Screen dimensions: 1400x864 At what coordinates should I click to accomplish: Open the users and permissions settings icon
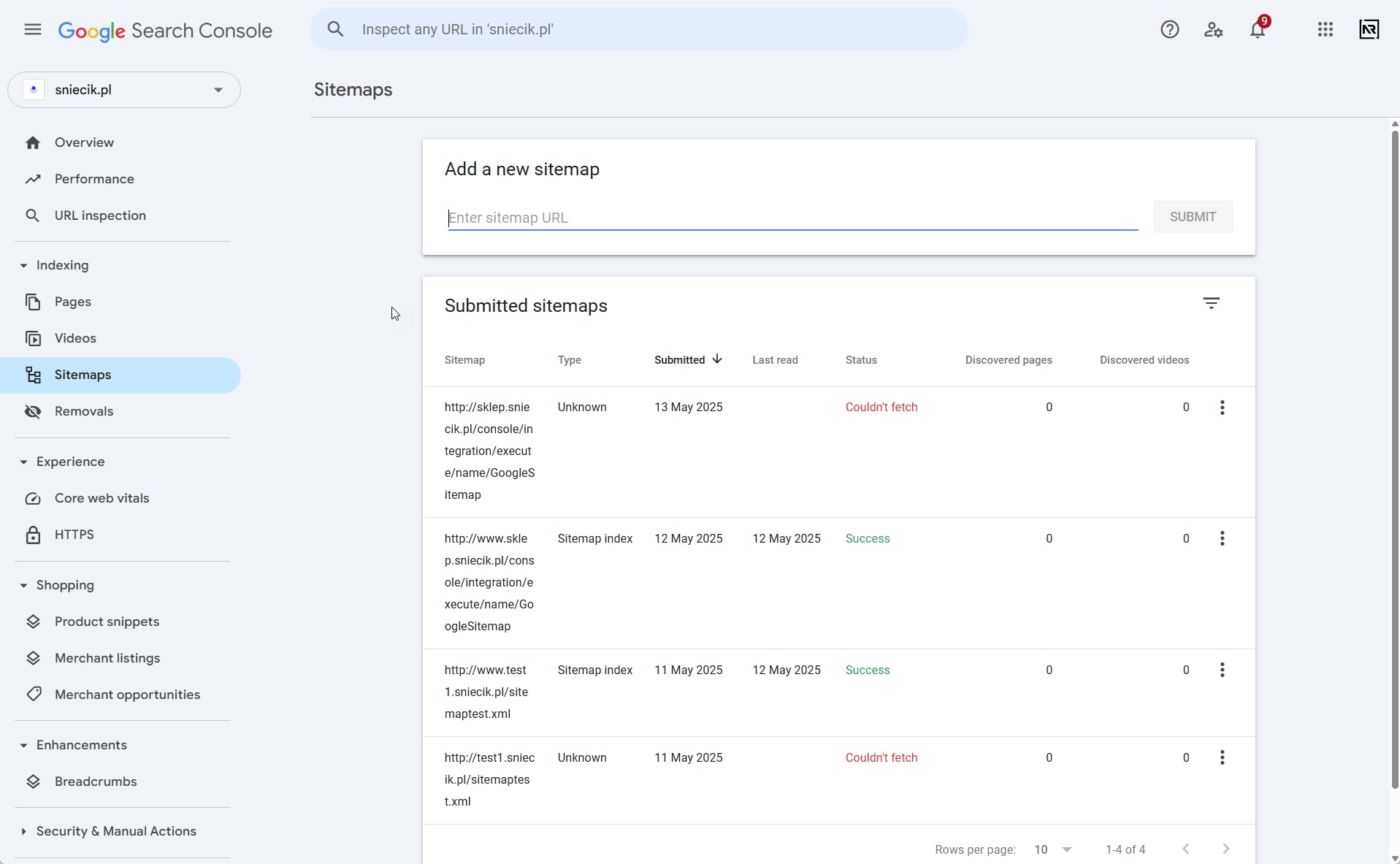pos(1214,30)
